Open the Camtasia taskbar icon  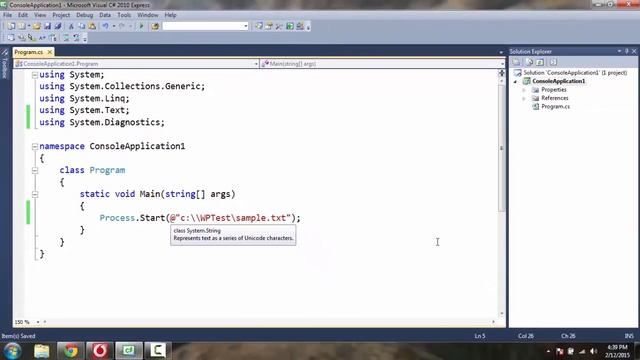tap(158, 351)
